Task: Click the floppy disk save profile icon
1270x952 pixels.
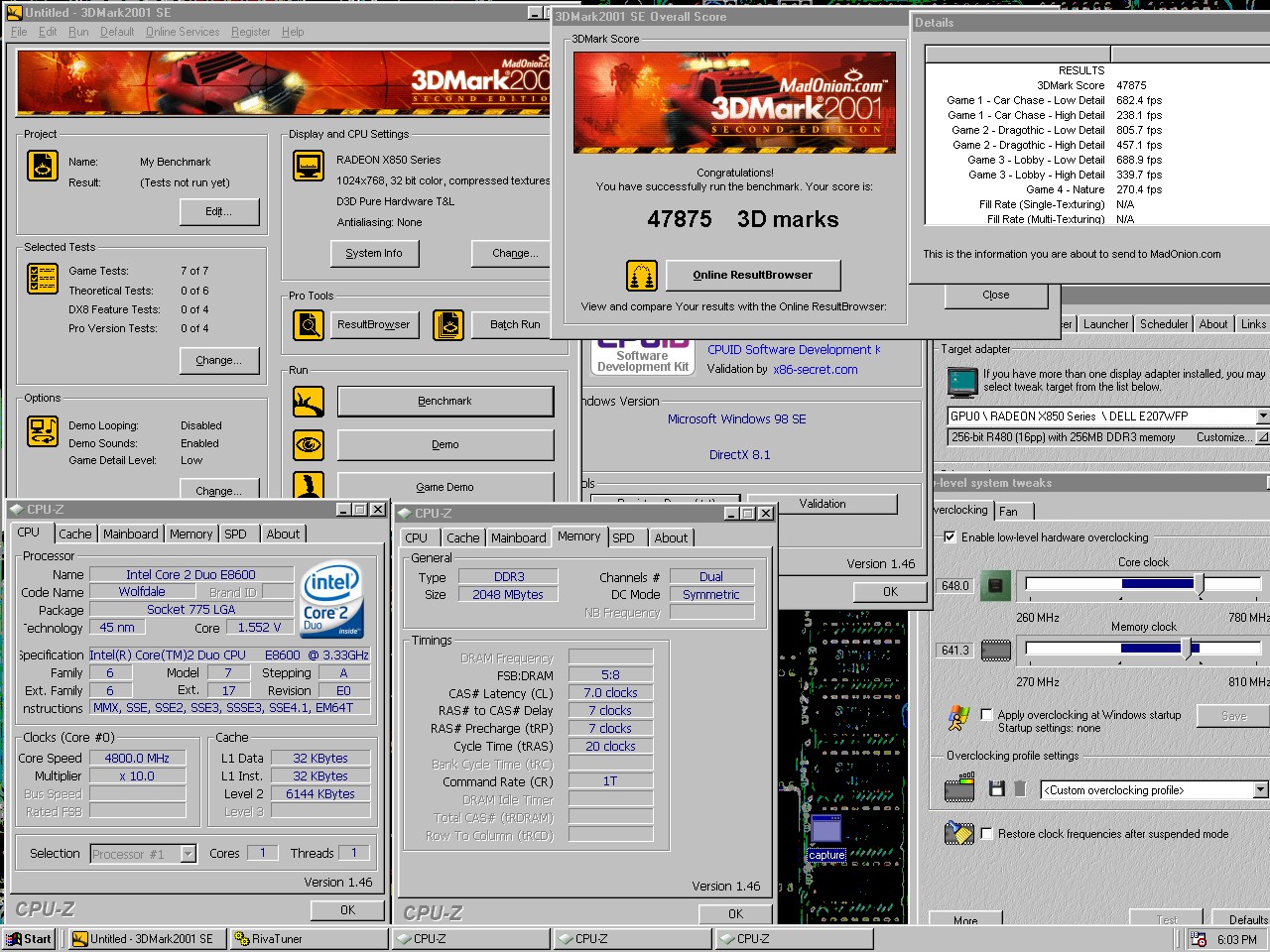Action: coord(997,789)
